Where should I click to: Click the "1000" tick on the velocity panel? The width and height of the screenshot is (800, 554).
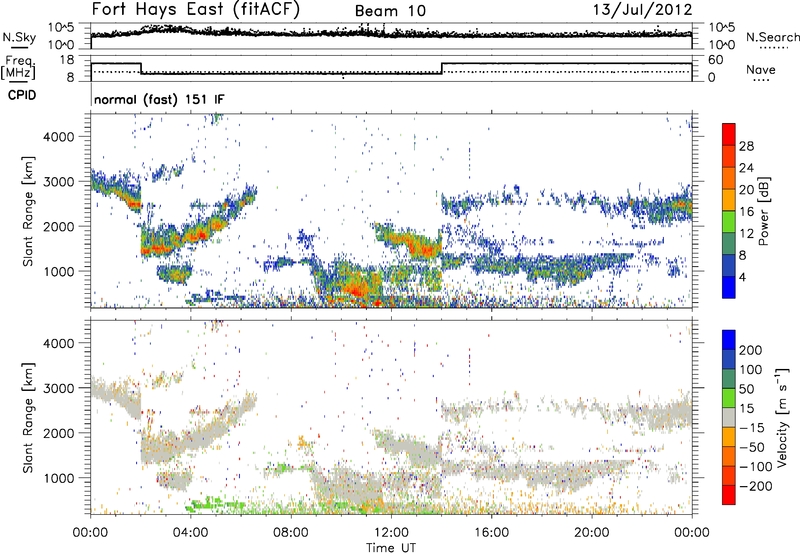pos(58,478)
